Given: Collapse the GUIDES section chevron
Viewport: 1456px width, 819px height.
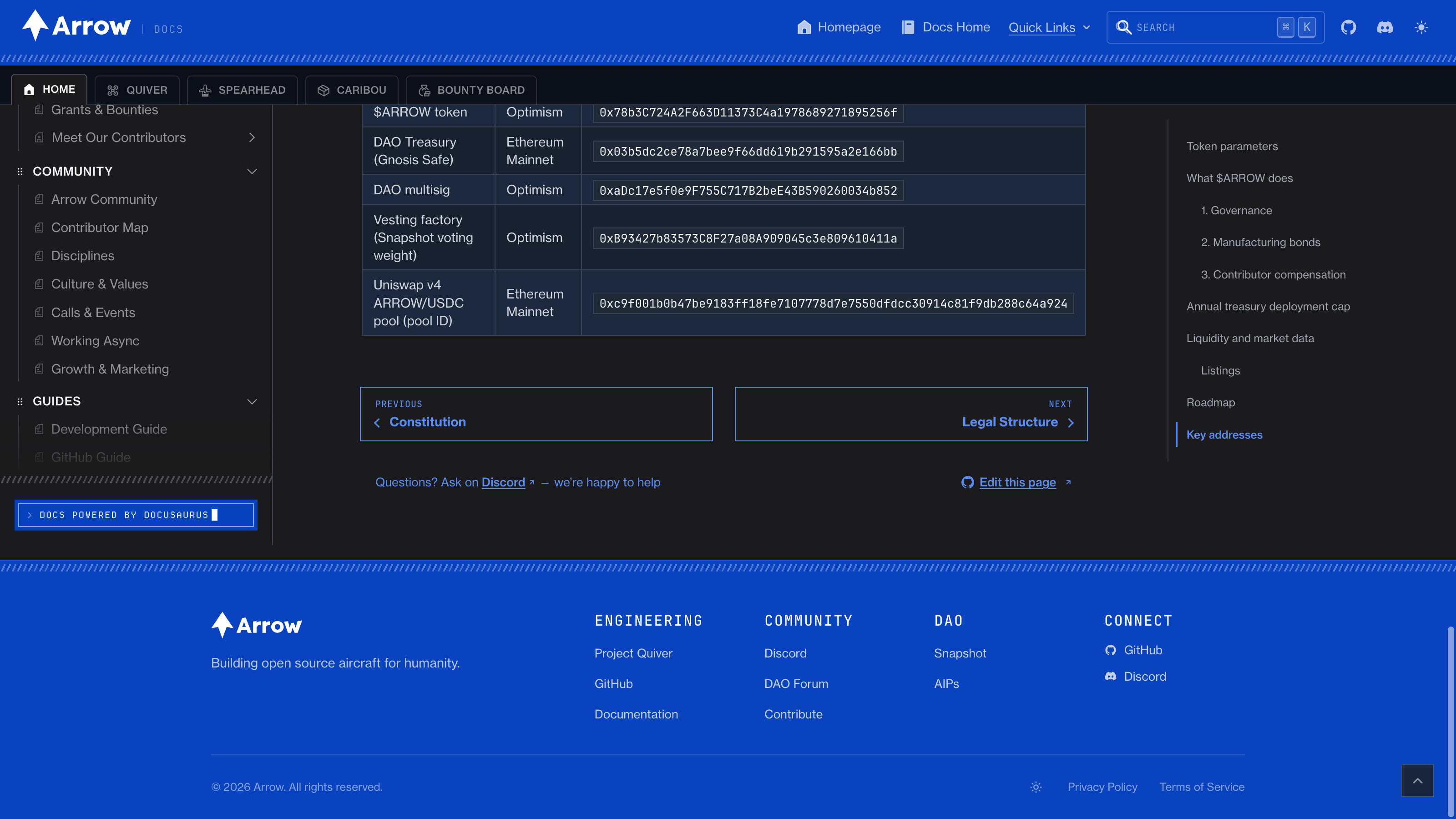Looking at the screenshot, I should [x=252, y=401].
